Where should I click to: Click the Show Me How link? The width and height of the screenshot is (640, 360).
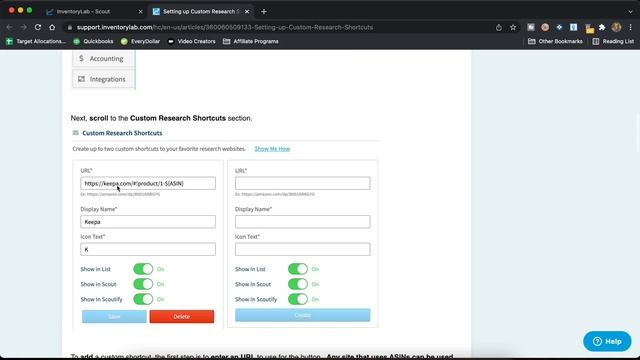point(272,149)
